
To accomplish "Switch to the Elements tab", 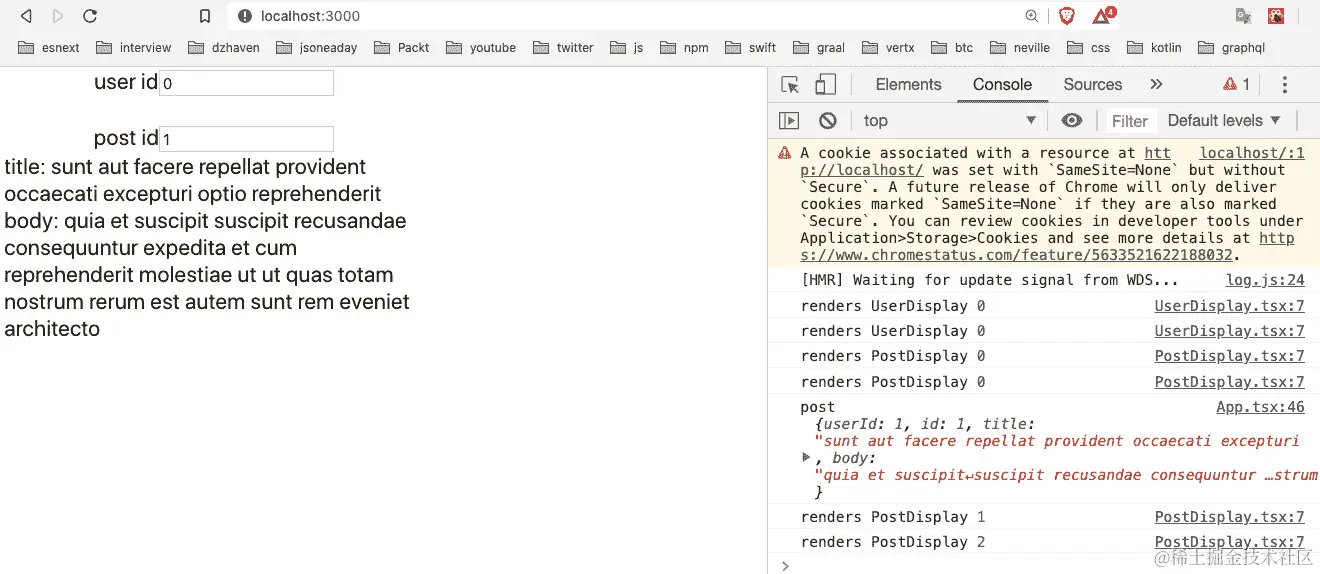I will pyautogui.click(x=908, y=85).
